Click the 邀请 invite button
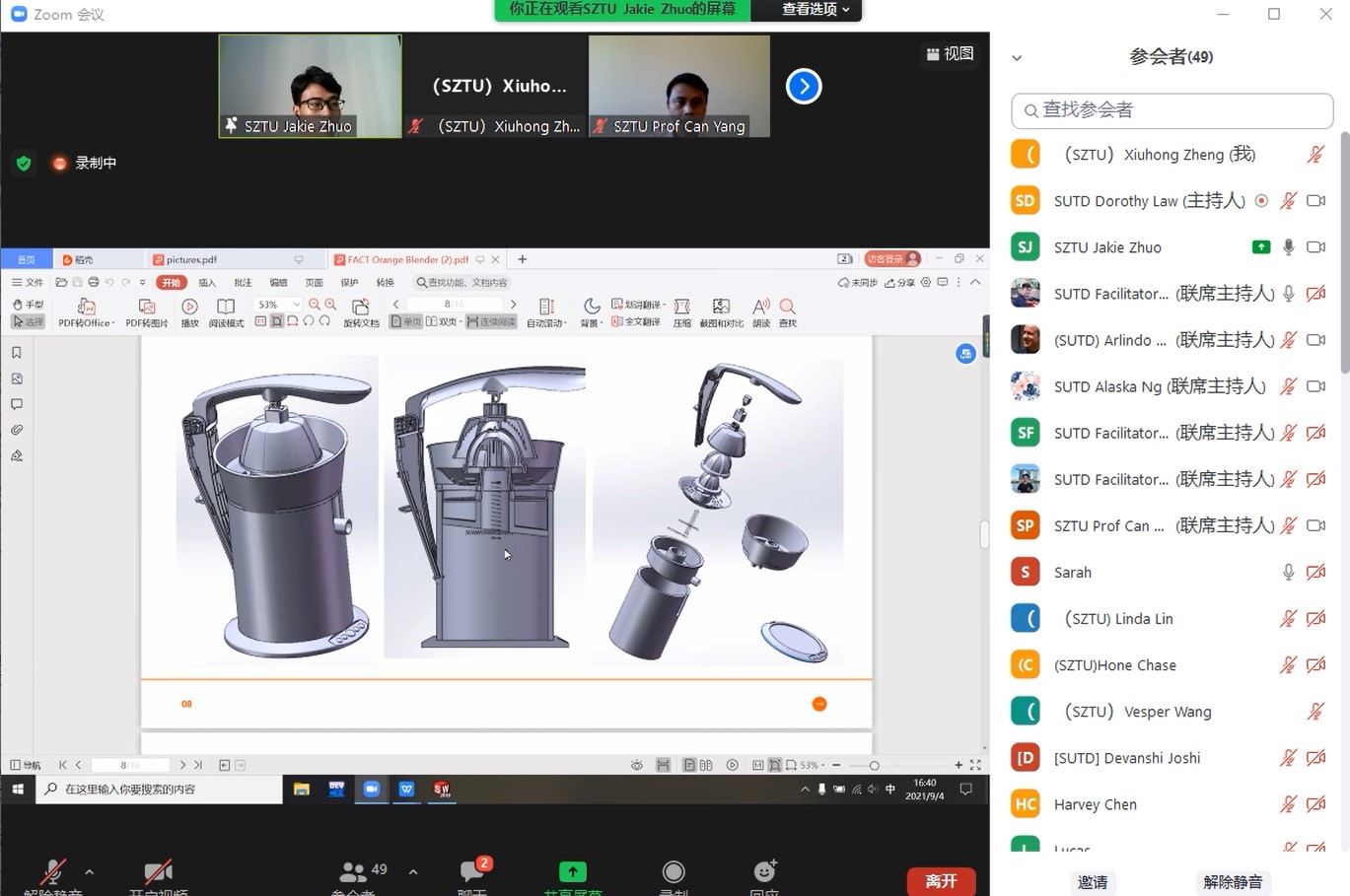 point(1092,882)
